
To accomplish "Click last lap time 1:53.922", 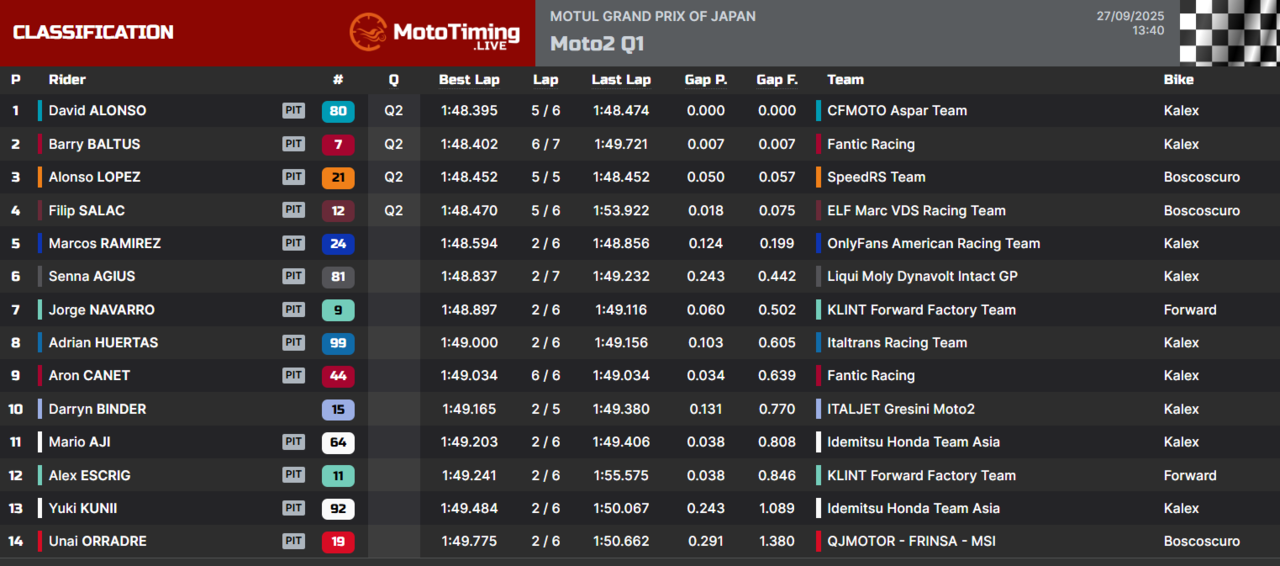I will 621,210.
